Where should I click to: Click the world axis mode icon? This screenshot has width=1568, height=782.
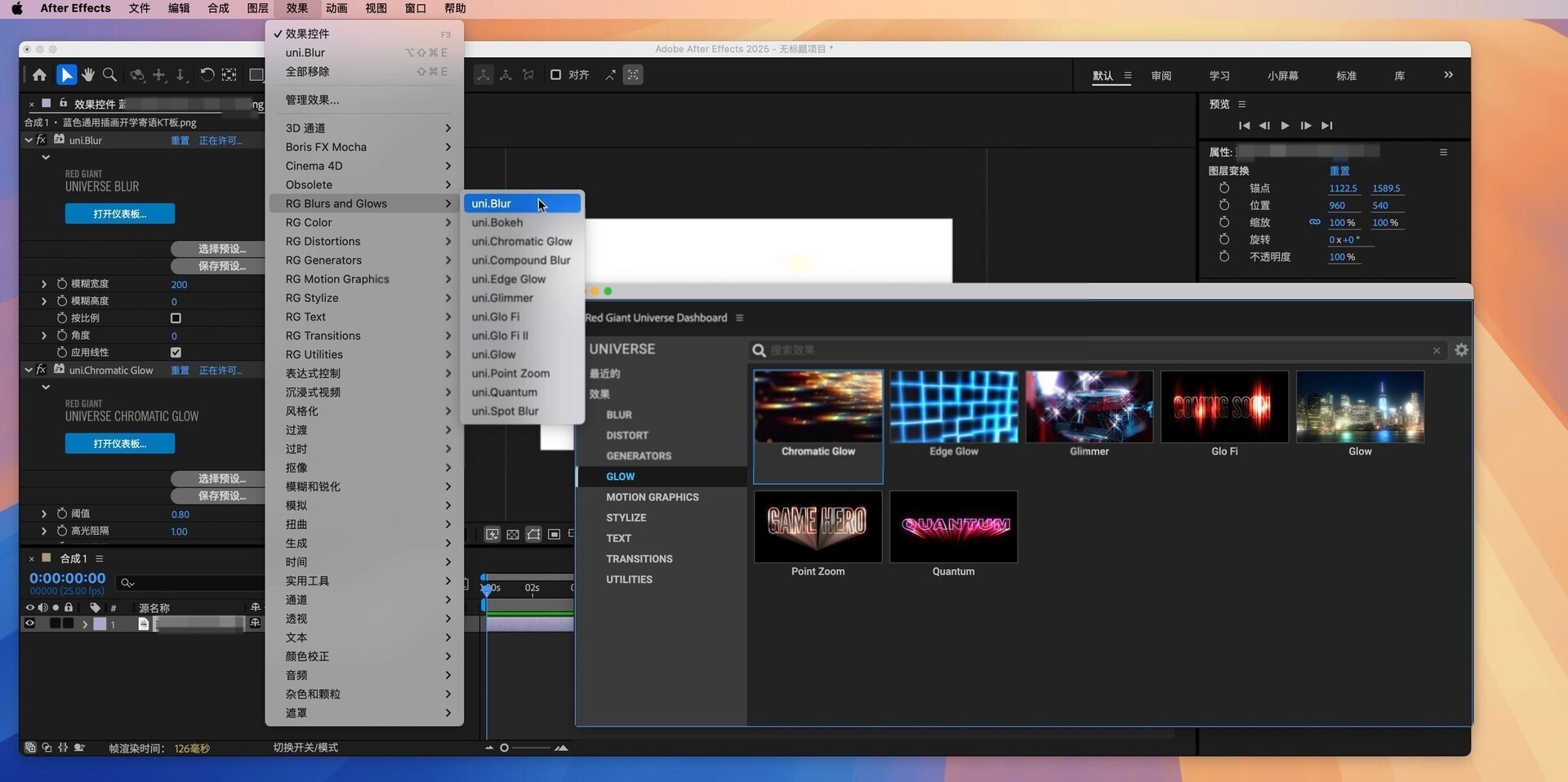pos(506,75)
